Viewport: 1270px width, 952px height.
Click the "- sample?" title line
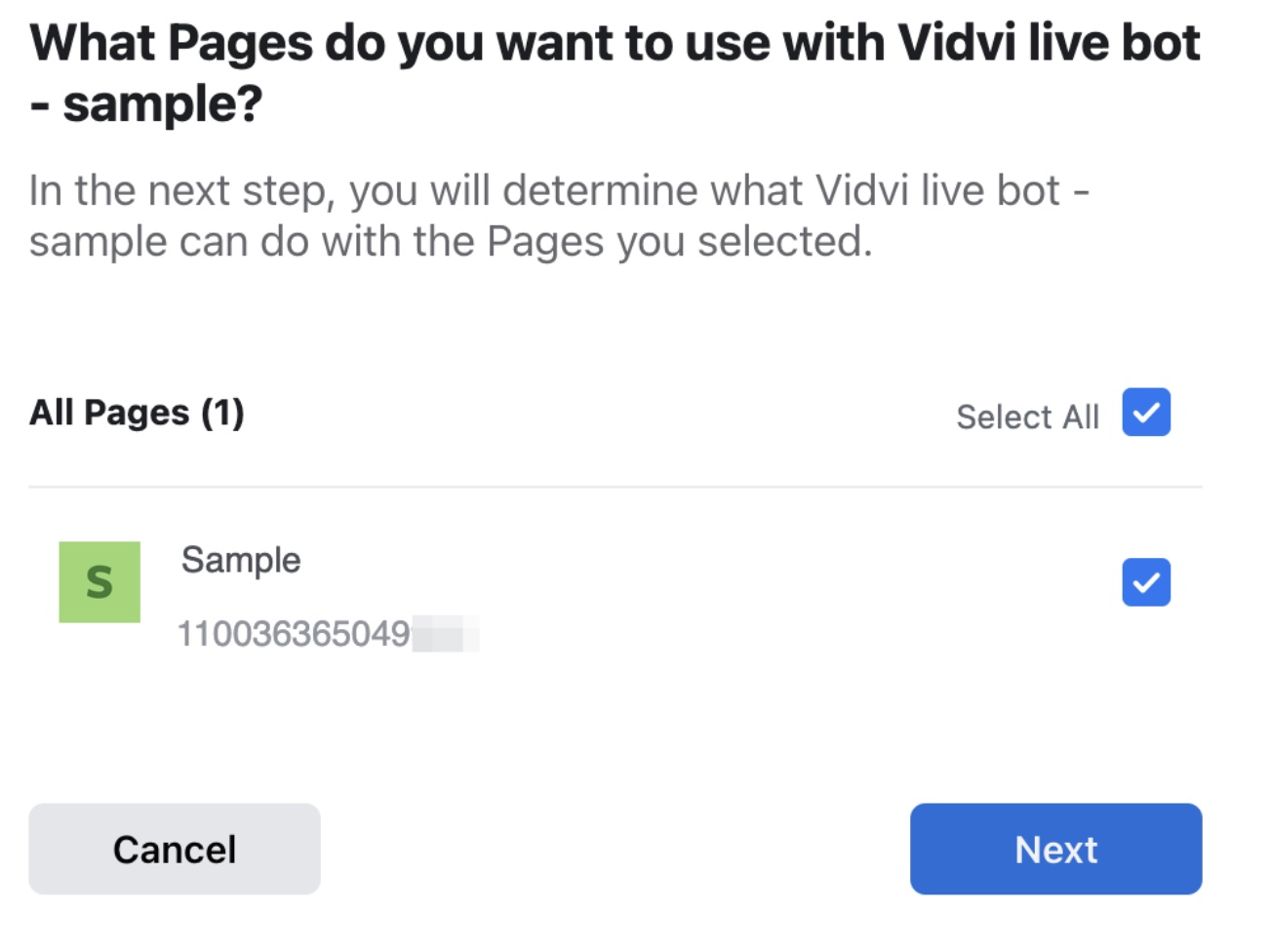pos(146,103)
